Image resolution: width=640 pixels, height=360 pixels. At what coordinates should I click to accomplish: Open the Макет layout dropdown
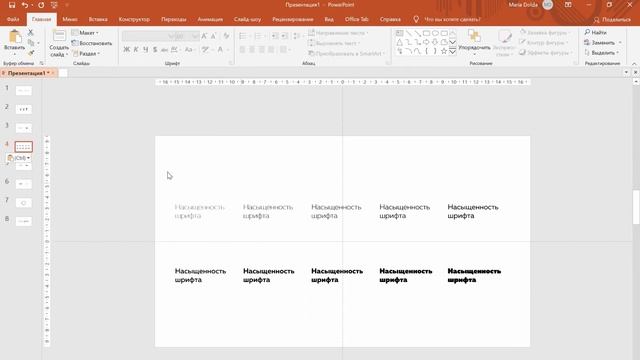tap(86, 33)
